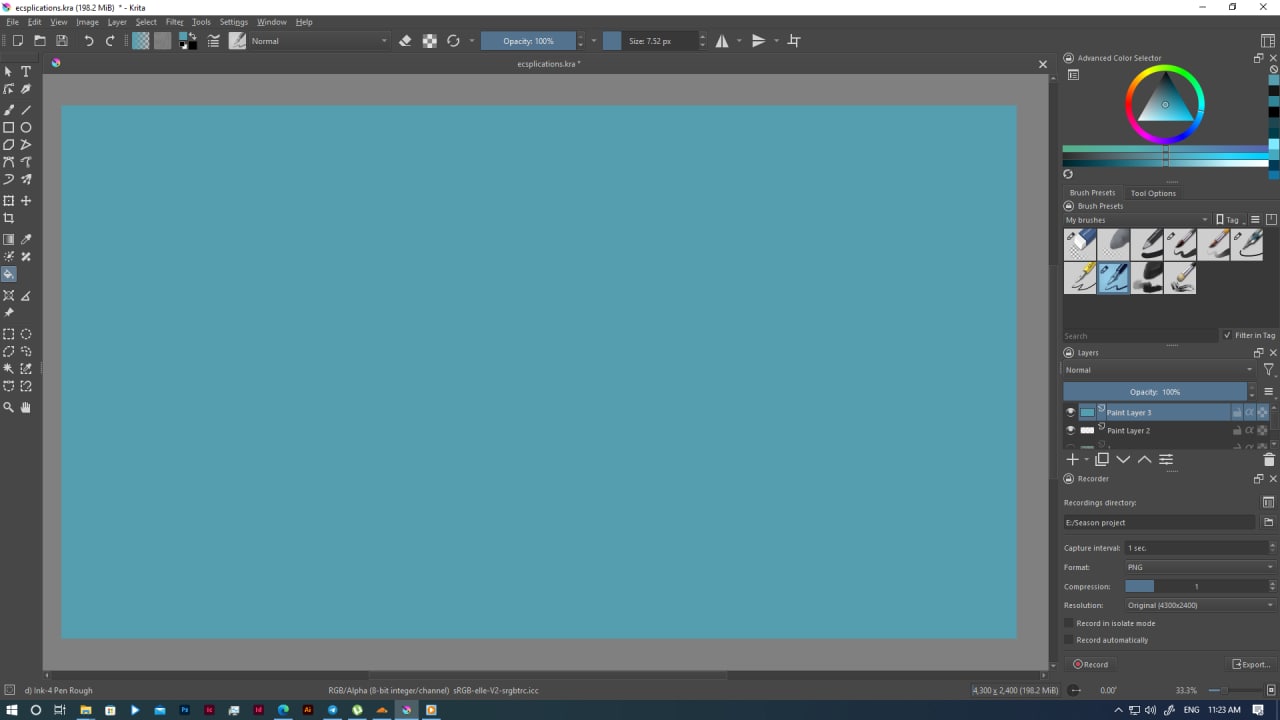Click the Export... button

click(1250, 664)
